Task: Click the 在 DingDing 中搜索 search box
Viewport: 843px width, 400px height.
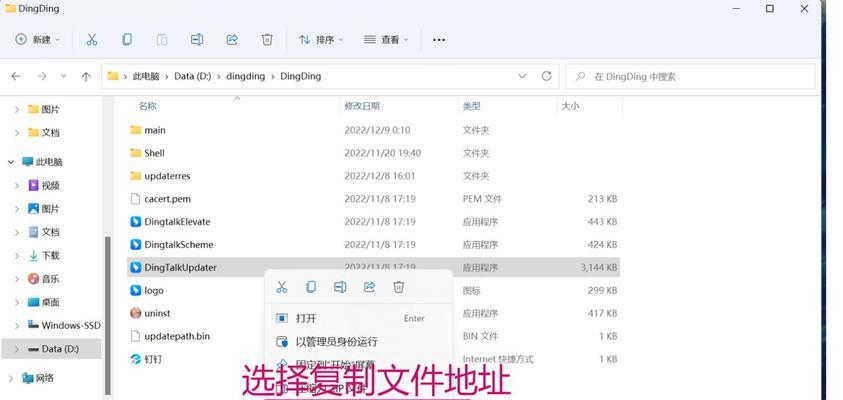Action: click(x=690, y=76)
